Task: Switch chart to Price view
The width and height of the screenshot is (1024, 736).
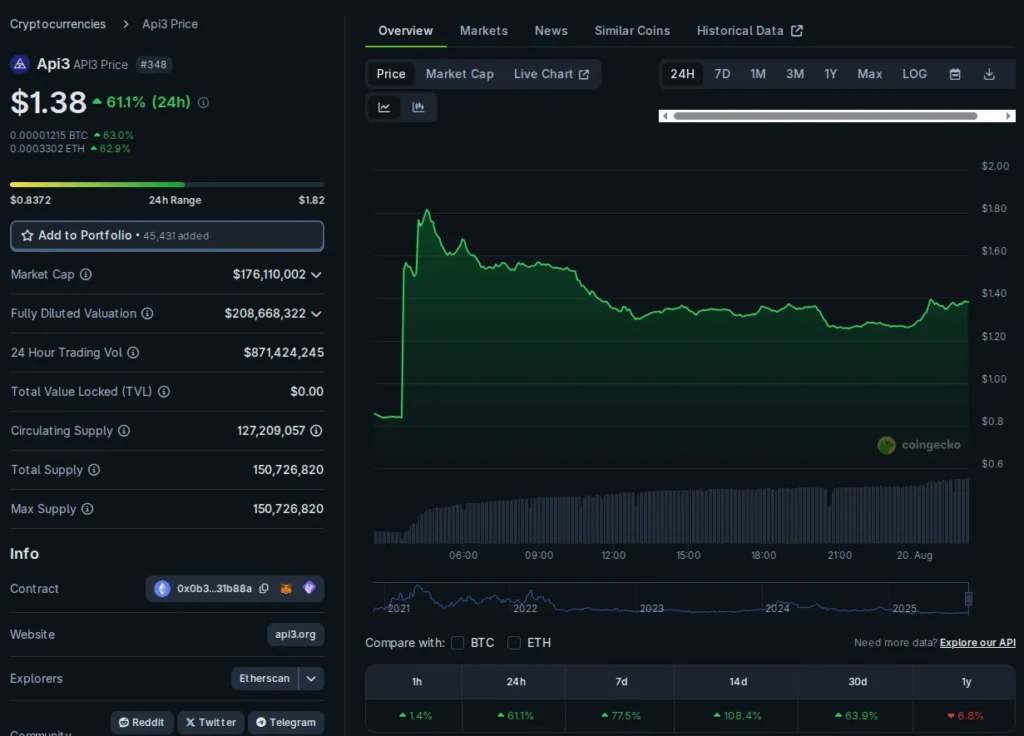Action: [391, 74]
